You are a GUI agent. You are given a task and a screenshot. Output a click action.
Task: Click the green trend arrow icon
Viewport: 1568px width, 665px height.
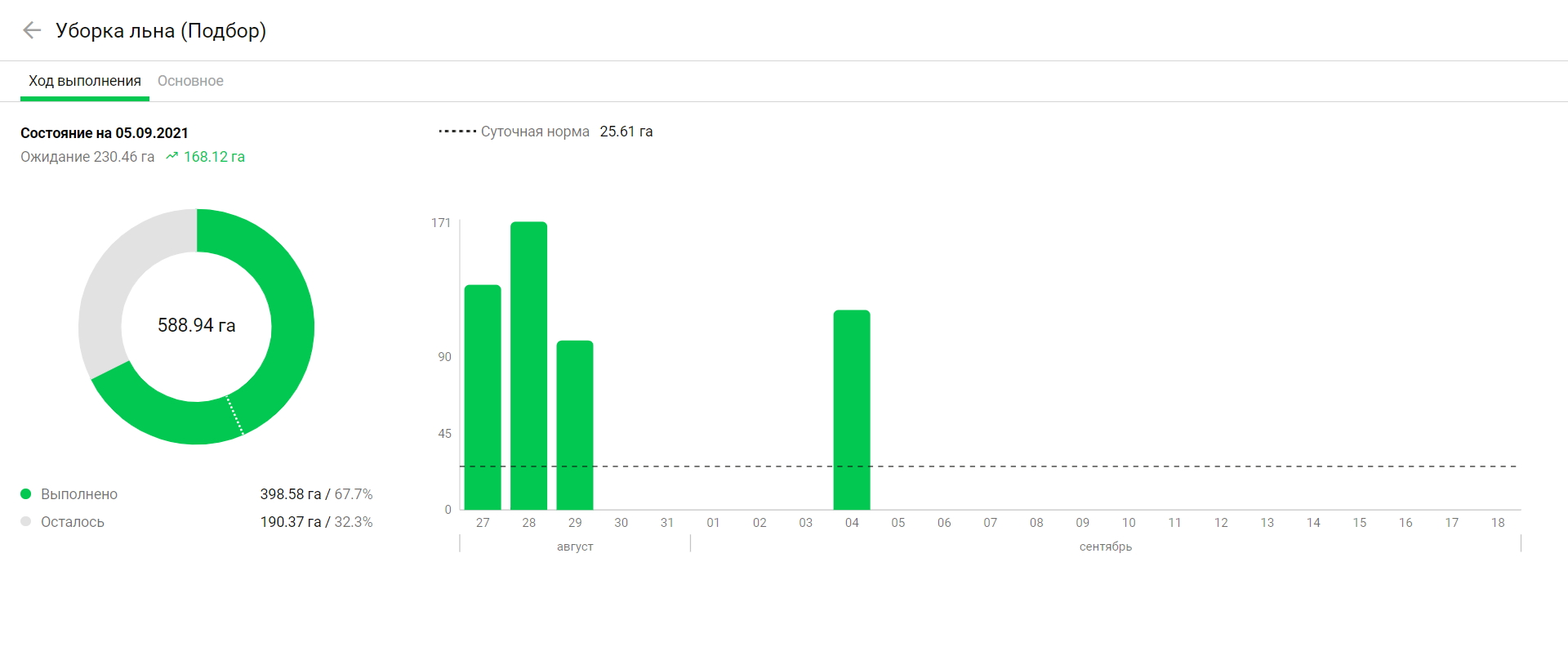coord(171,156)
